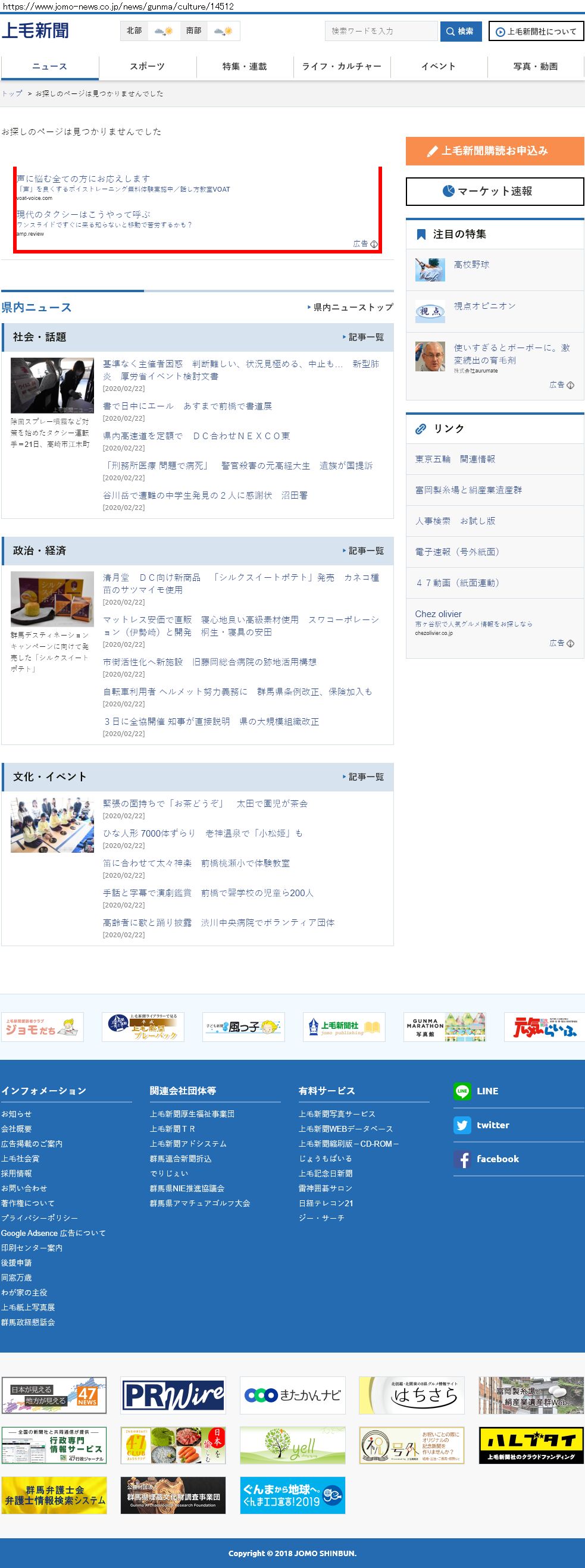Click the northern area weather icon
Screen dimensions: 585x1568
163,31
